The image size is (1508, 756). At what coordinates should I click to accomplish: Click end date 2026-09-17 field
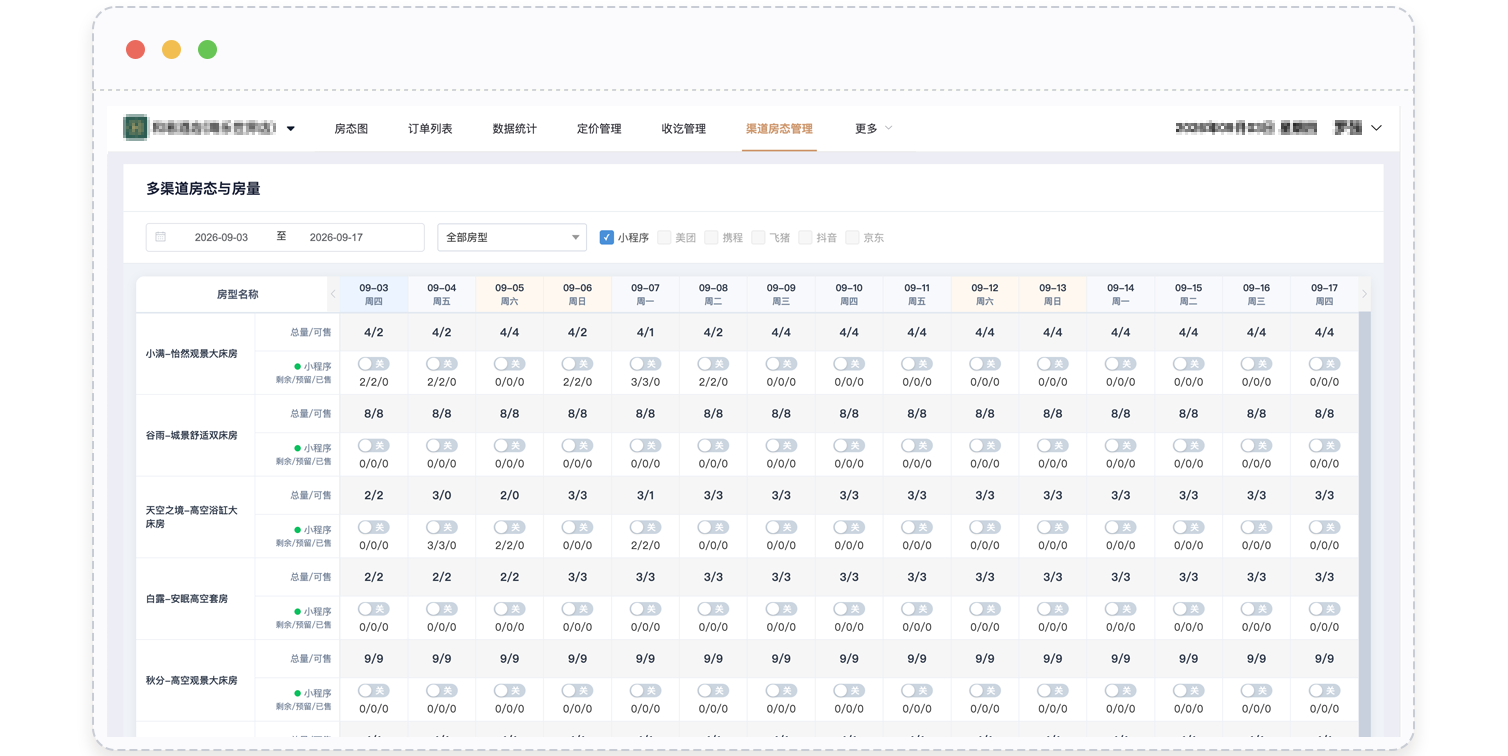click(336, 237)
